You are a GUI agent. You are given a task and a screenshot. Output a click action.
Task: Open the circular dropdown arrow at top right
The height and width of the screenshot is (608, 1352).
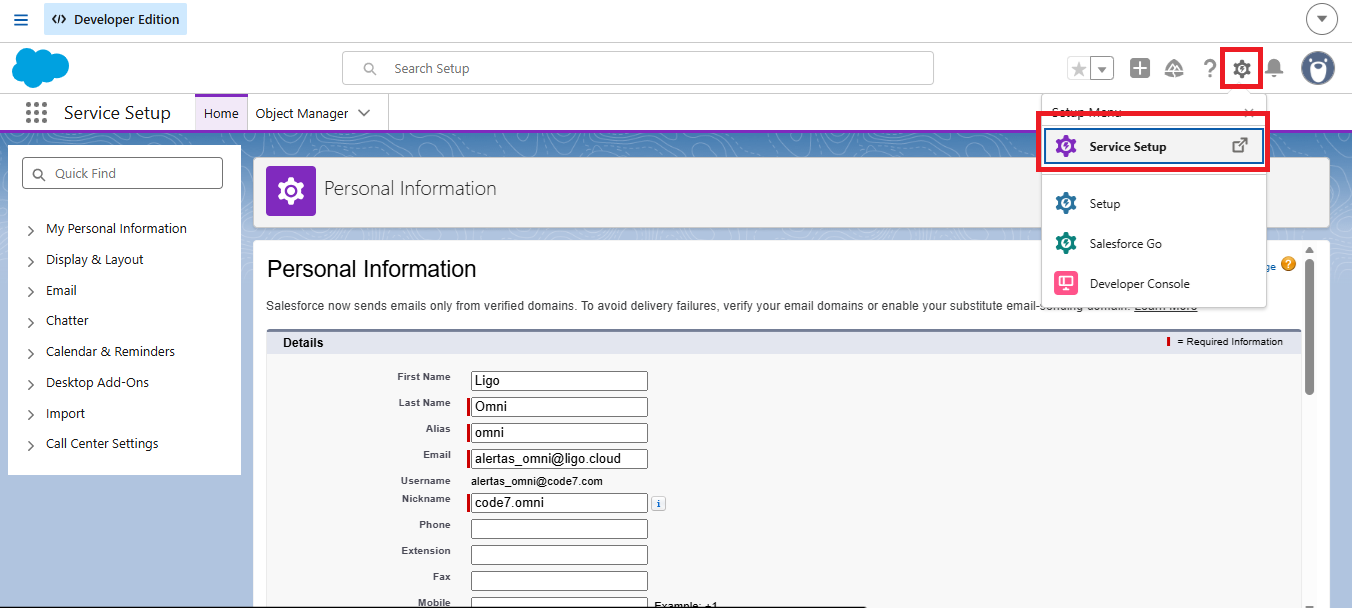pyautogui.click(x=1322, y=19)
